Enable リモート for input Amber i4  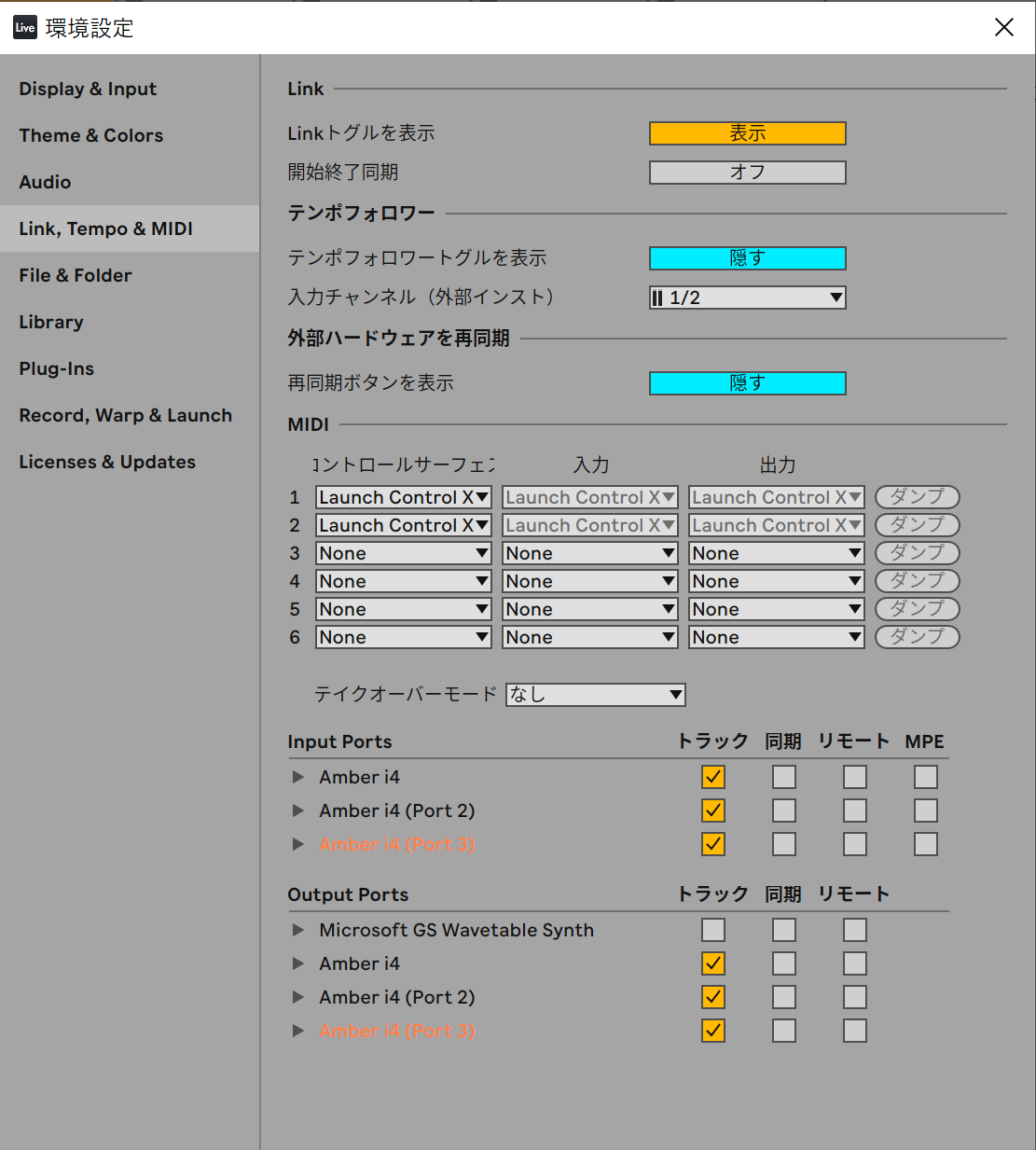click(x=855, y=777)
